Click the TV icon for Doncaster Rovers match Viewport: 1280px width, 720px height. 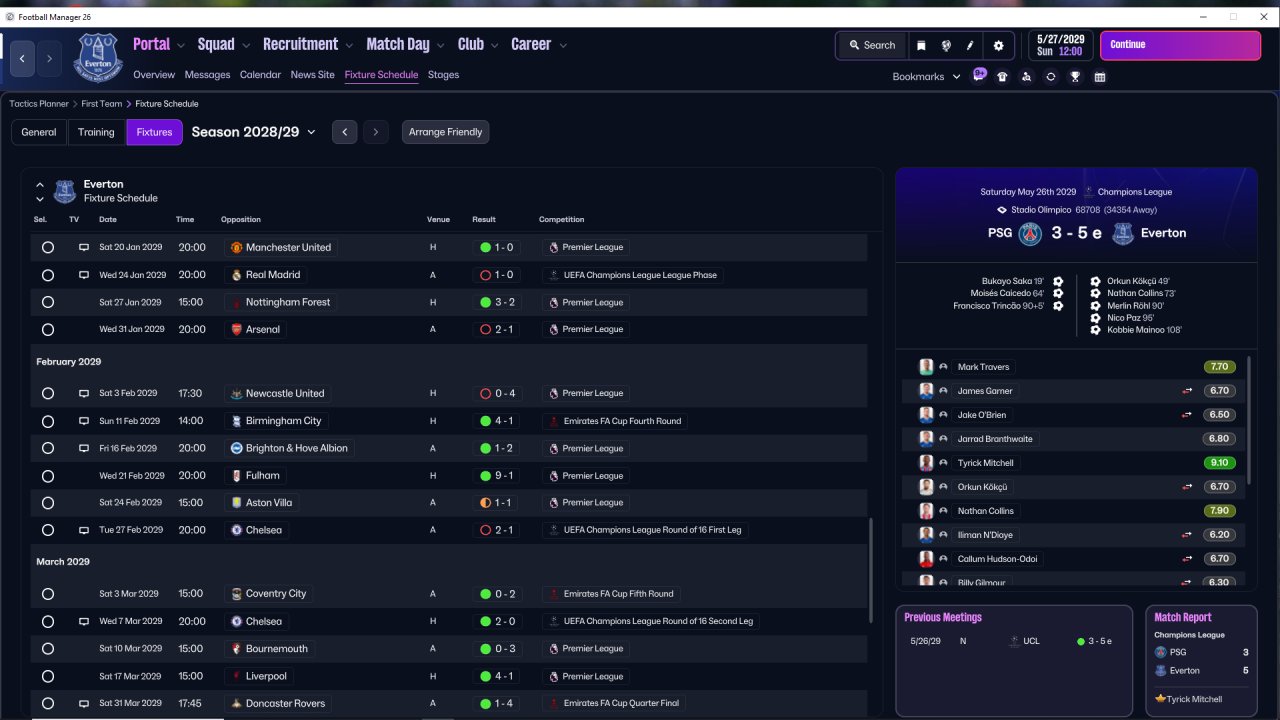point(84,703)
